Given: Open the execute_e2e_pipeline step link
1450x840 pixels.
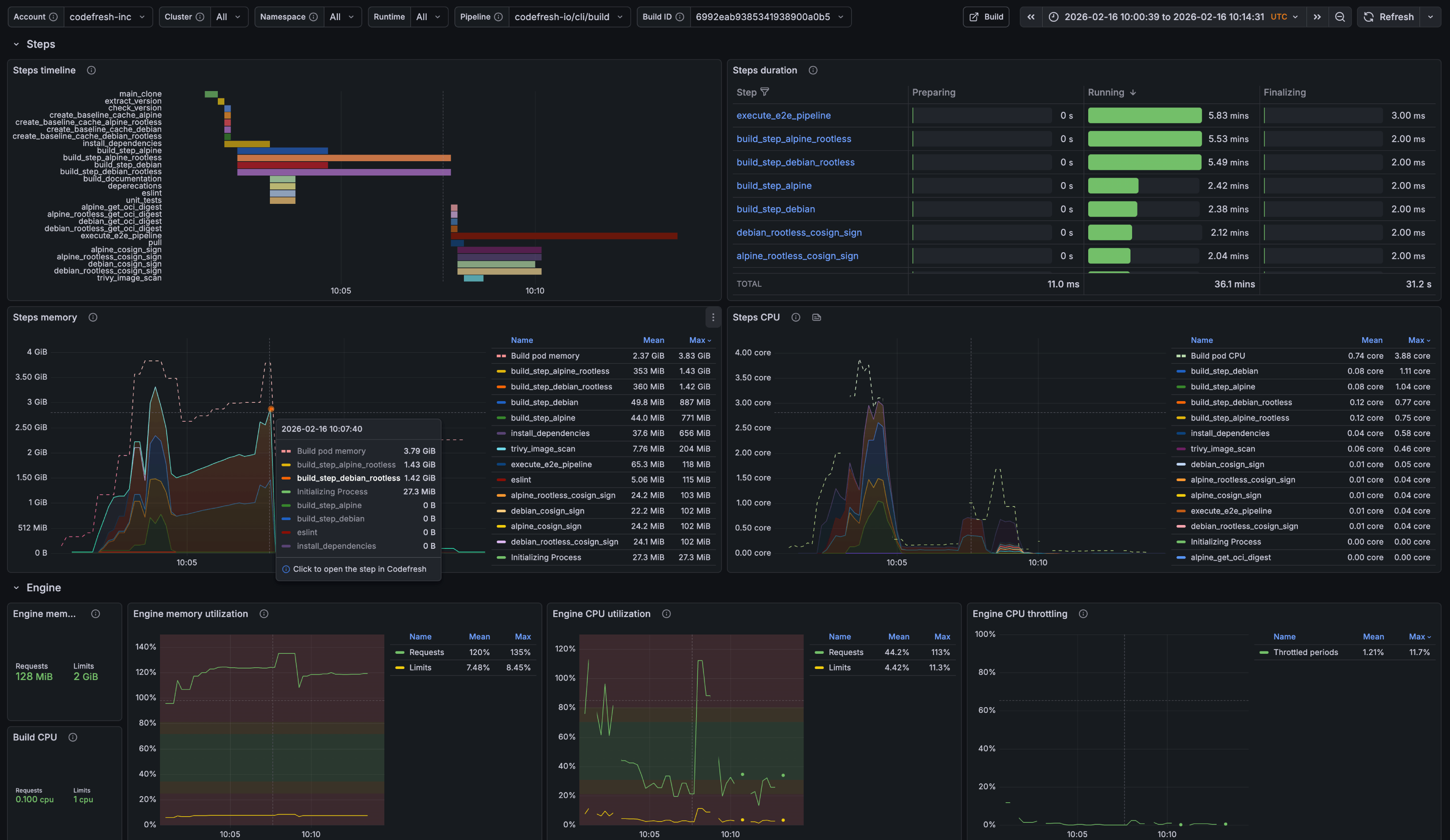Looking at the screenshot, I should coord(783,115).
